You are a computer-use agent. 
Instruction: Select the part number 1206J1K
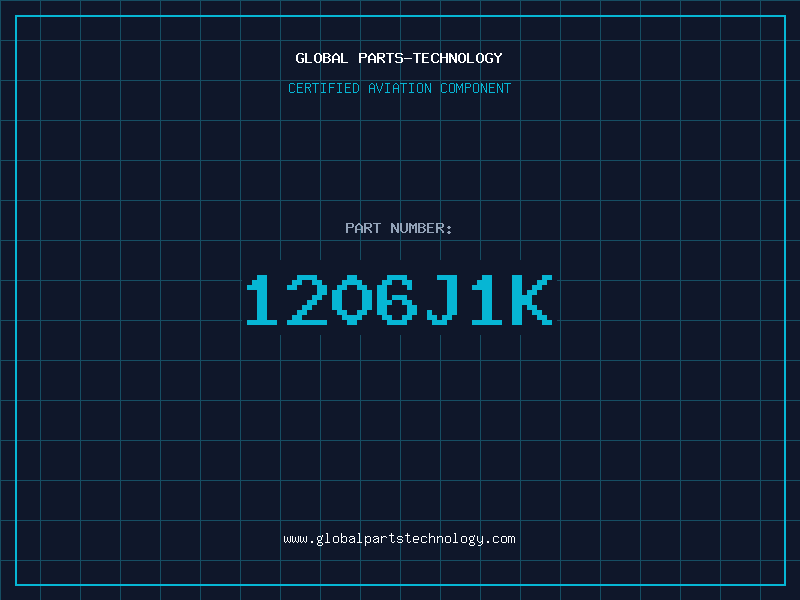coord(399,299)
